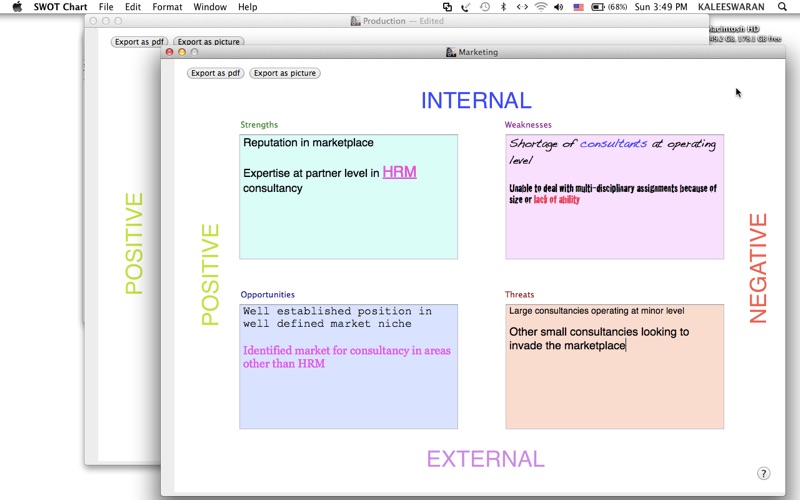The image size is (800, 500).
Task: Minimize the Marketing window
Action: point(182,52)
